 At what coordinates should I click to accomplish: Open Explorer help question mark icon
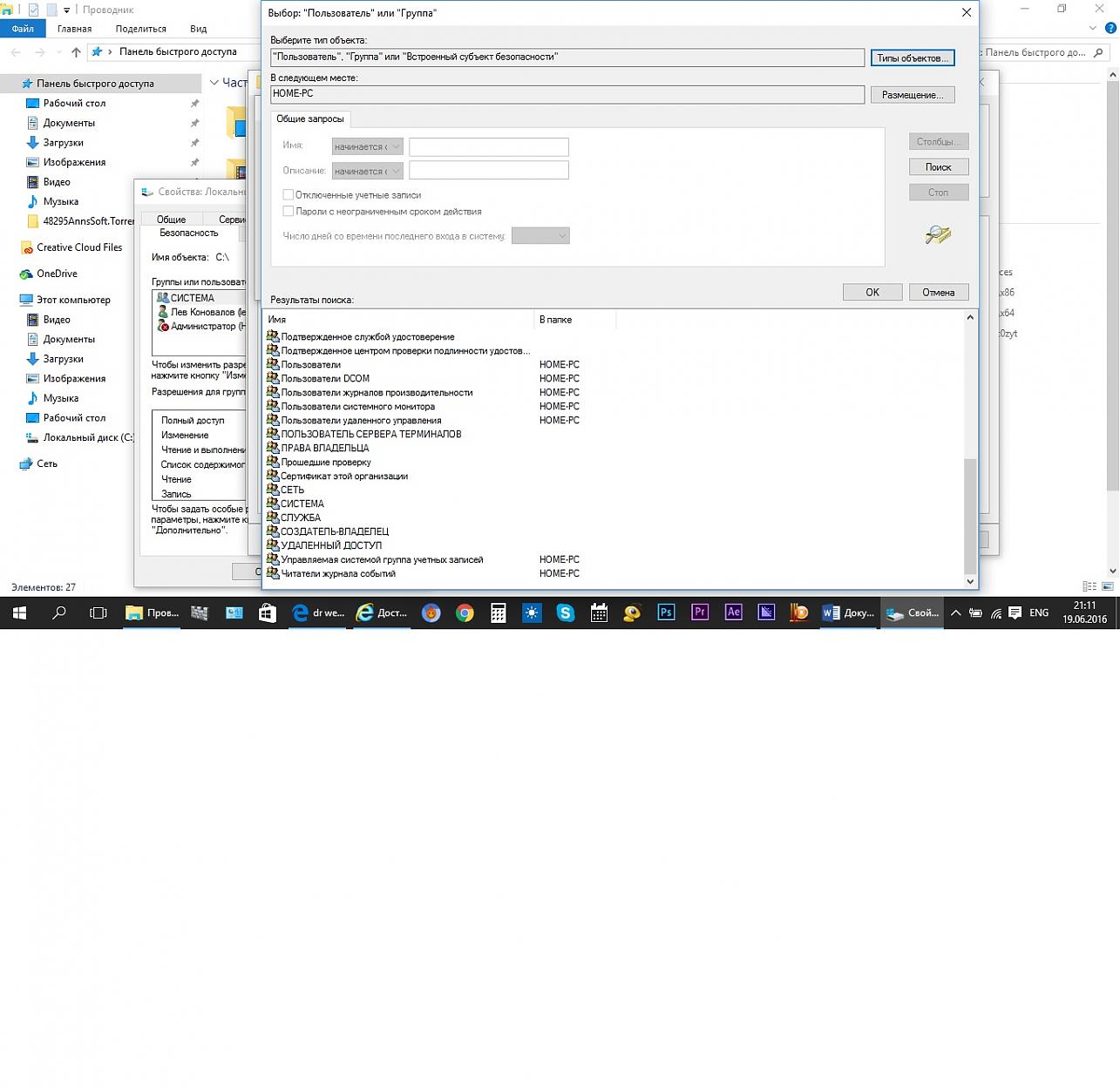tap(1110, 28)
